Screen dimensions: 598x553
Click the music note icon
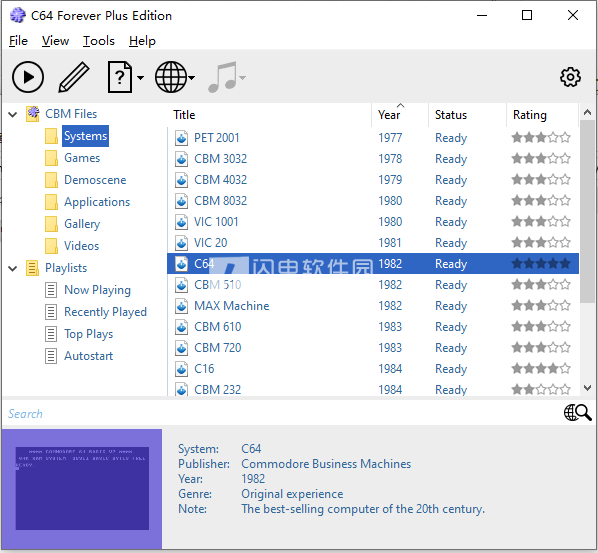point(223,77)
